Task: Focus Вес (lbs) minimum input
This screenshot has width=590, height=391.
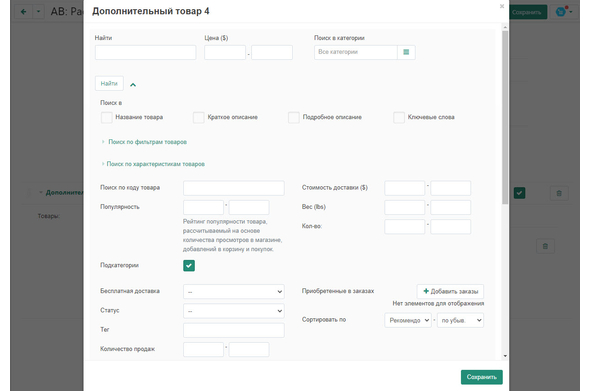Action: pos(404,207)
